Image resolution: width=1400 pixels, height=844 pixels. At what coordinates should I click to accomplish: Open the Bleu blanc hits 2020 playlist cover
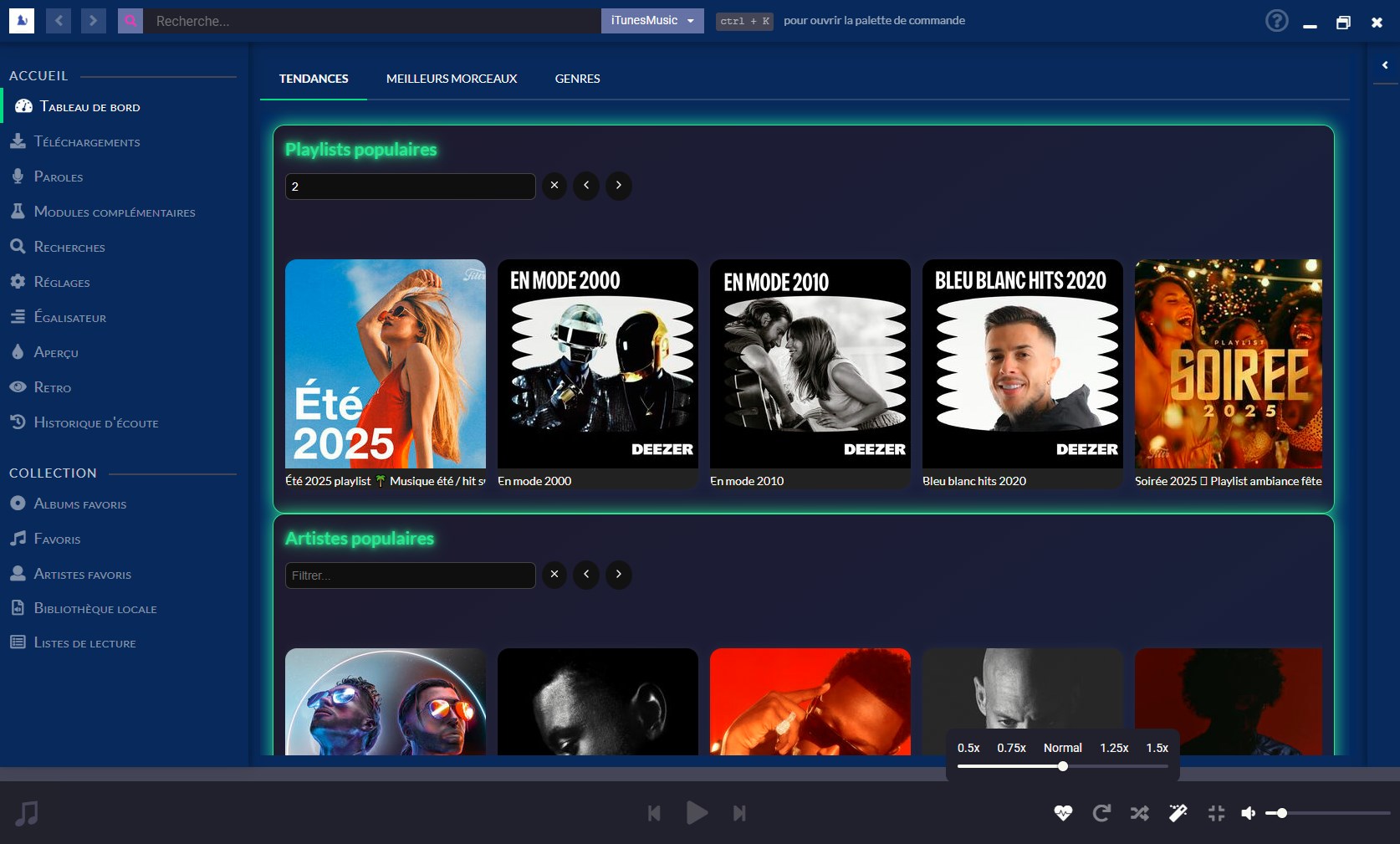[1023, 364]
